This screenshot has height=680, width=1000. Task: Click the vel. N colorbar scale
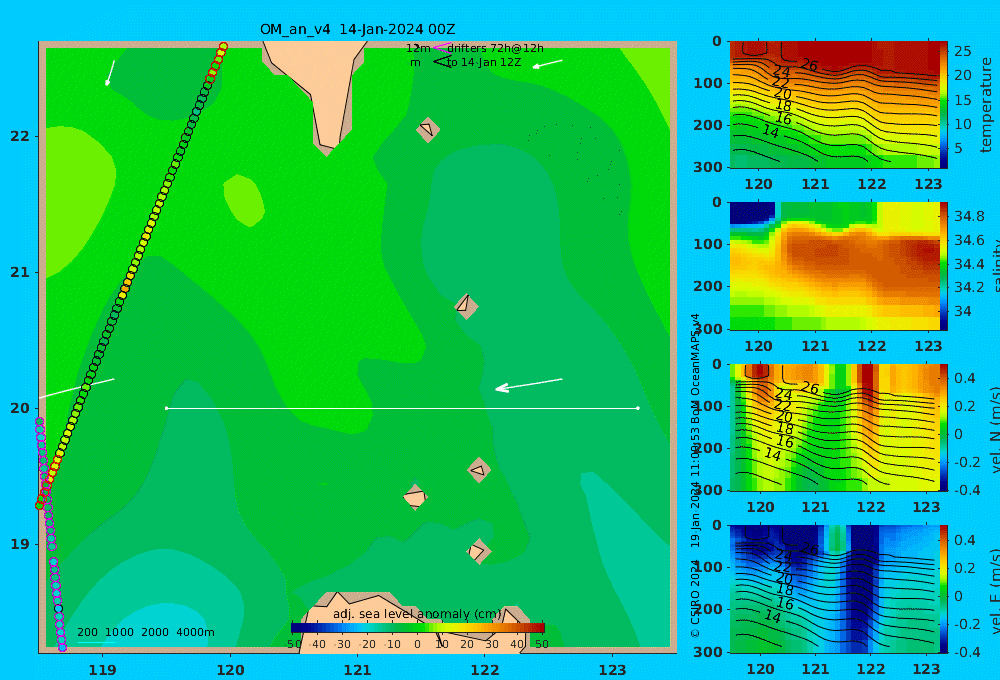[x=944, y=427]
